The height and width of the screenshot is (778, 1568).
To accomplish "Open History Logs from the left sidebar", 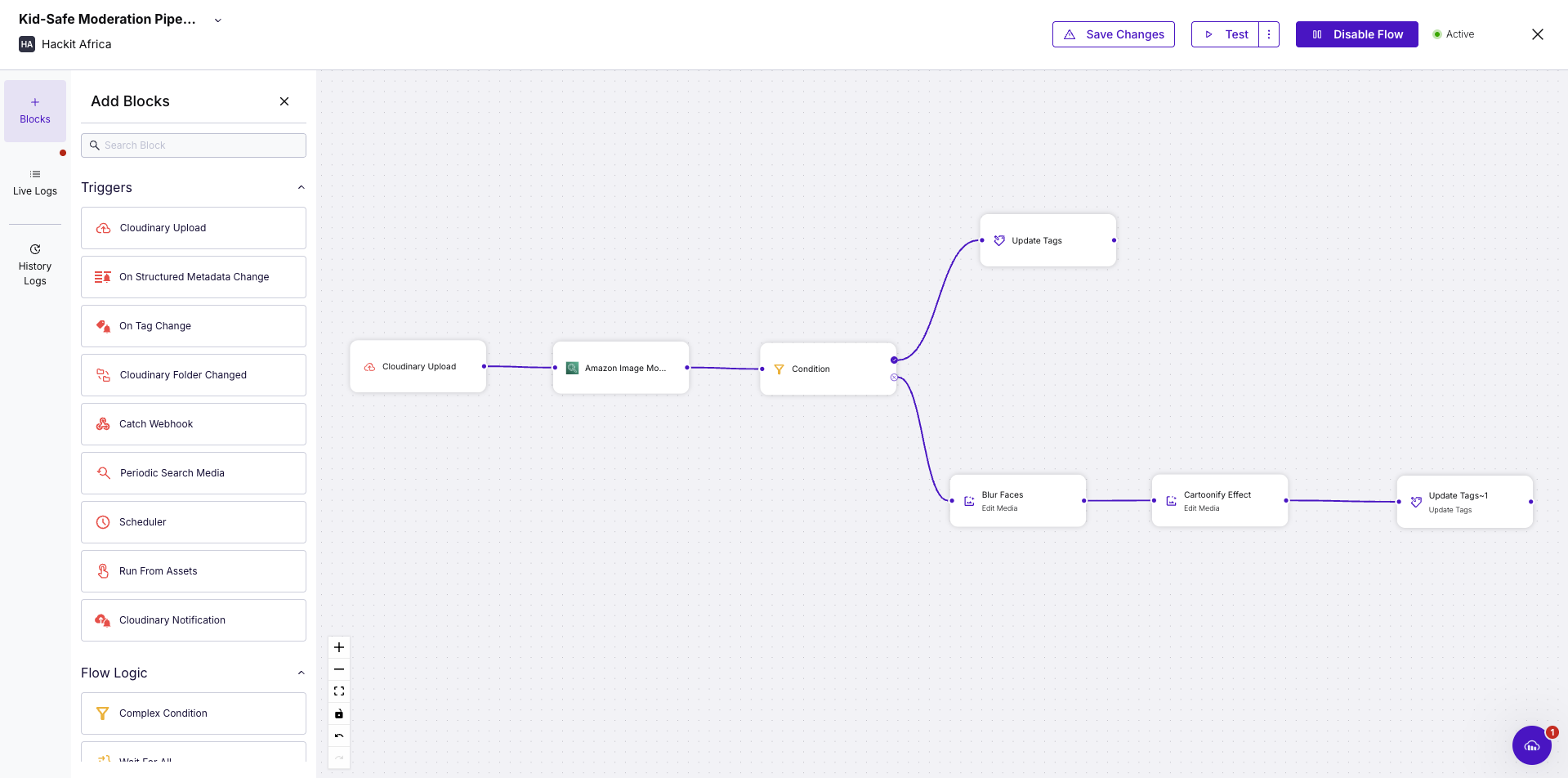I will point(35,263).
